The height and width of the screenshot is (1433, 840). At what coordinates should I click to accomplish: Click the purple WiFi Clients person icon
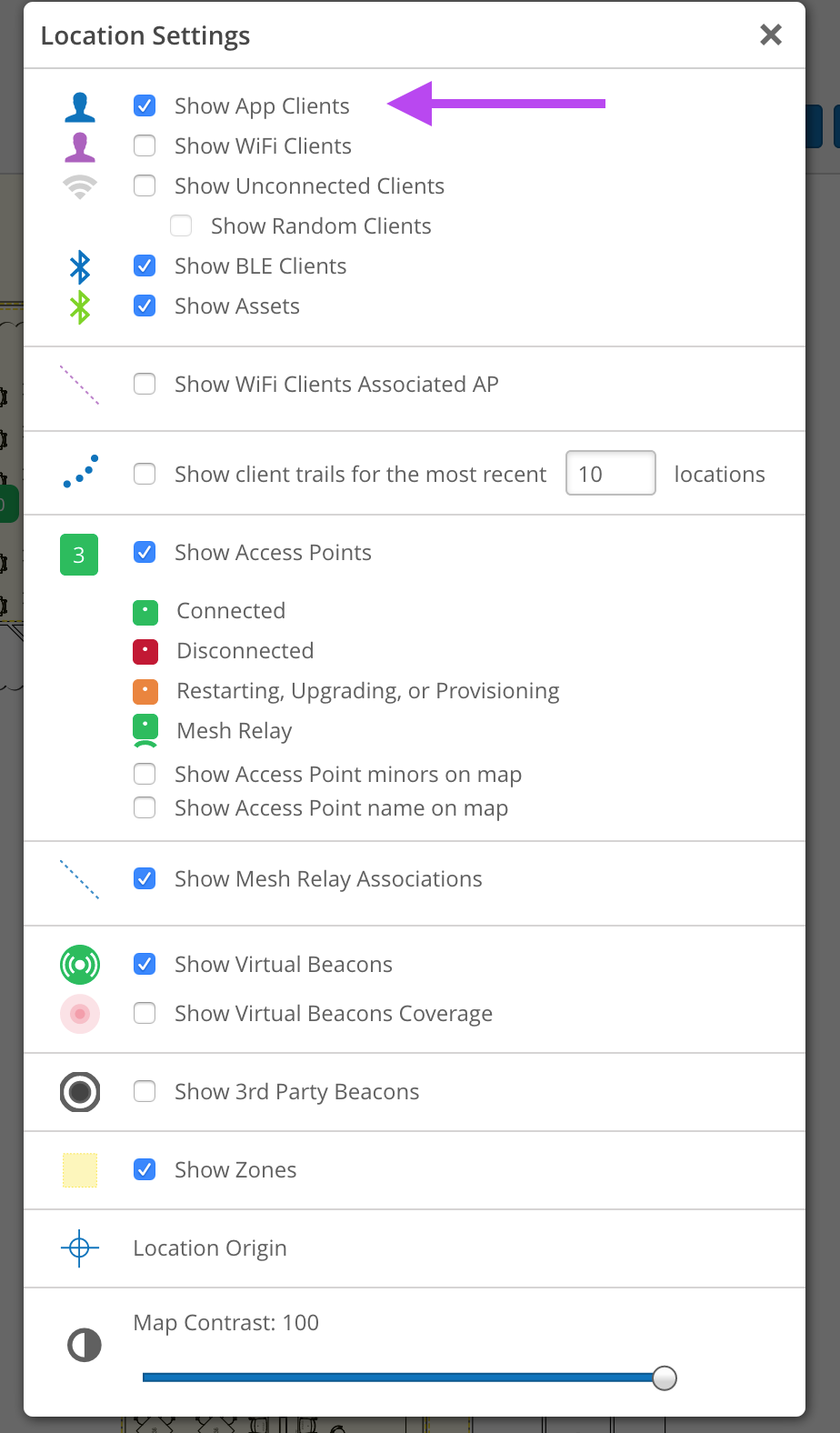80,146
